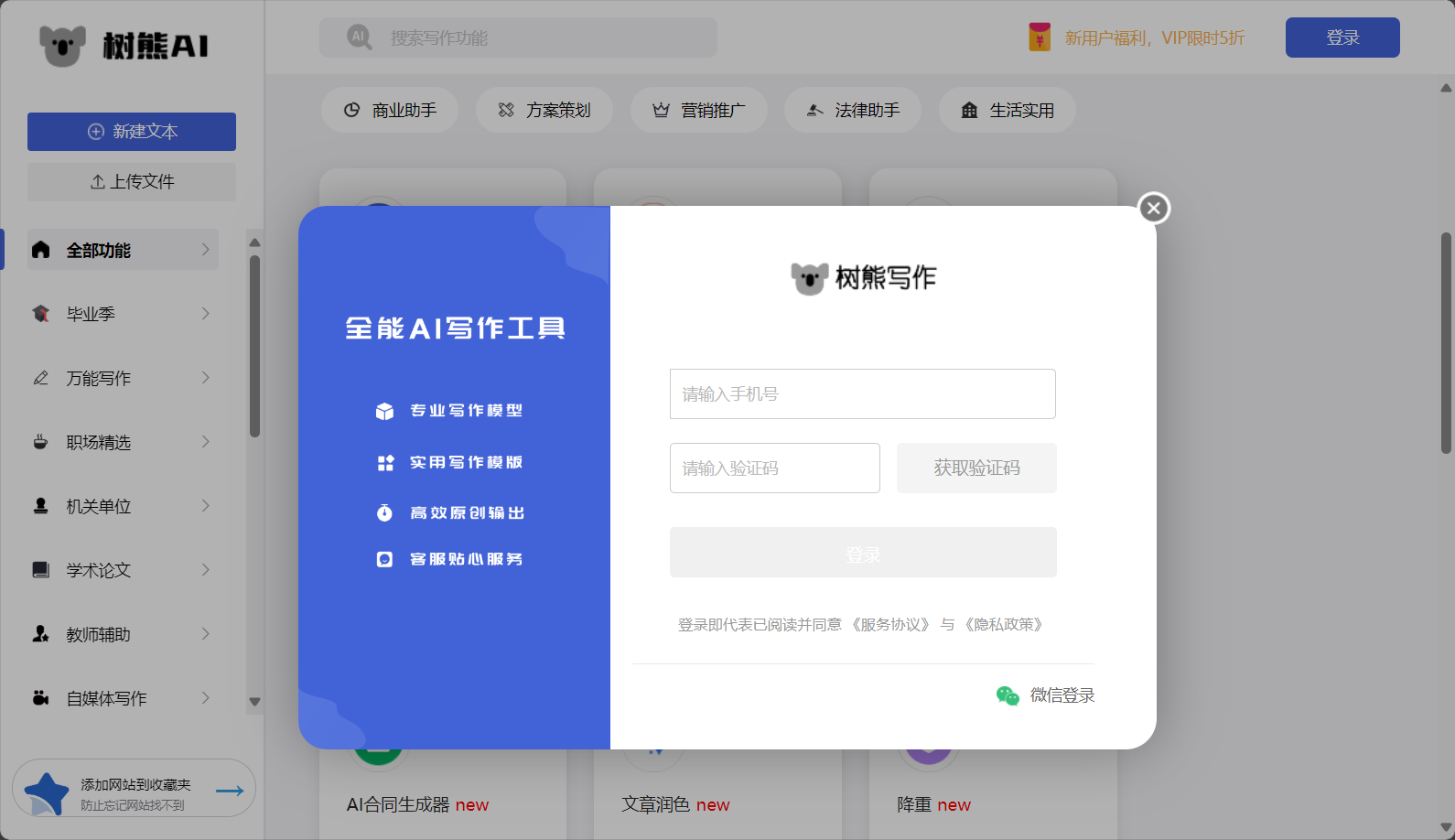
Task: Click the dialog's 登录 submit button
Action: [863, 552]
